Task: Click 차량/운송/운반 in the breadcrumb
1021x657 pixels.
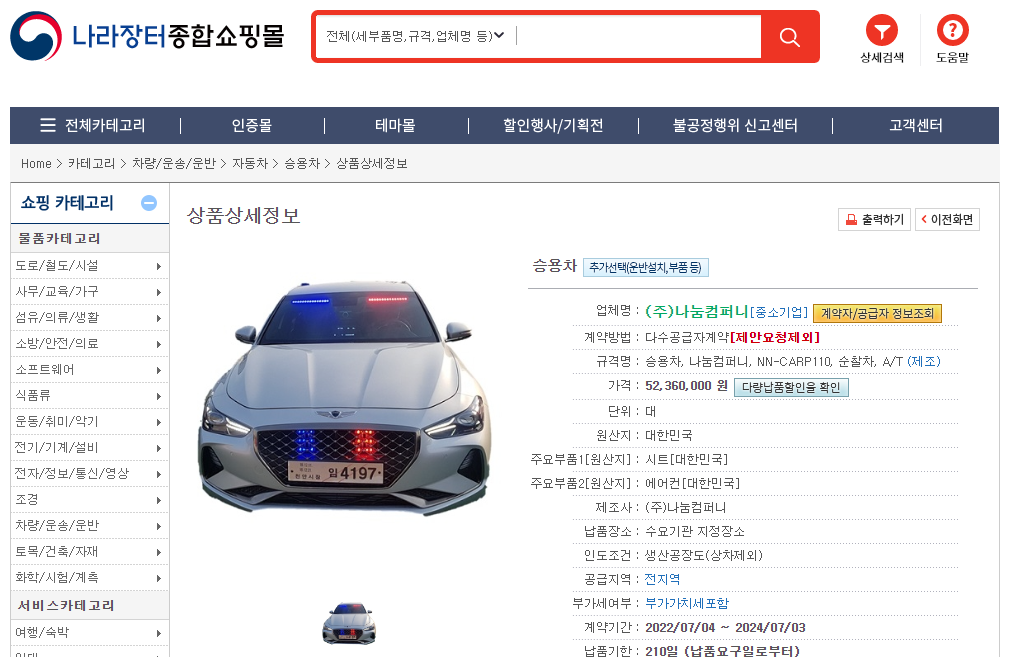Action: (x=174, y=163)
